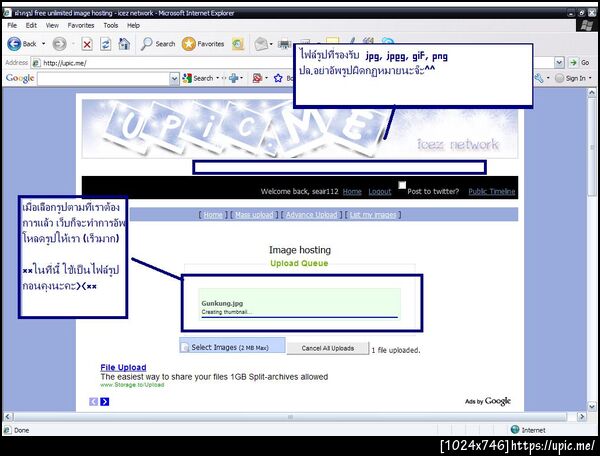Open the File Upload ad link
The image size is (600, 456).
click(x=123, y=367)
